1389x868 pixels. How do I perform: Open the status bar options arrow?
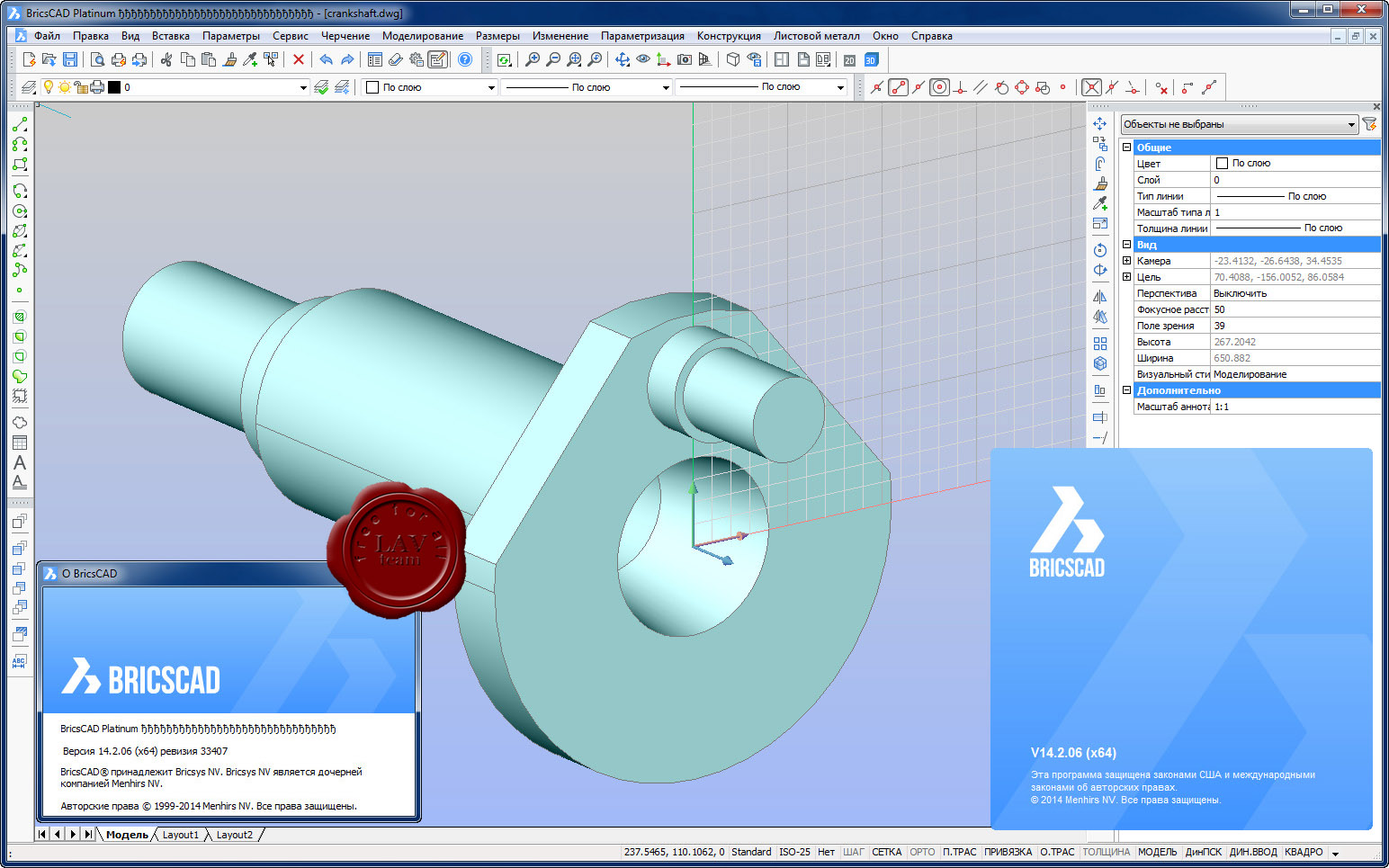click(x=1335, y=853)
